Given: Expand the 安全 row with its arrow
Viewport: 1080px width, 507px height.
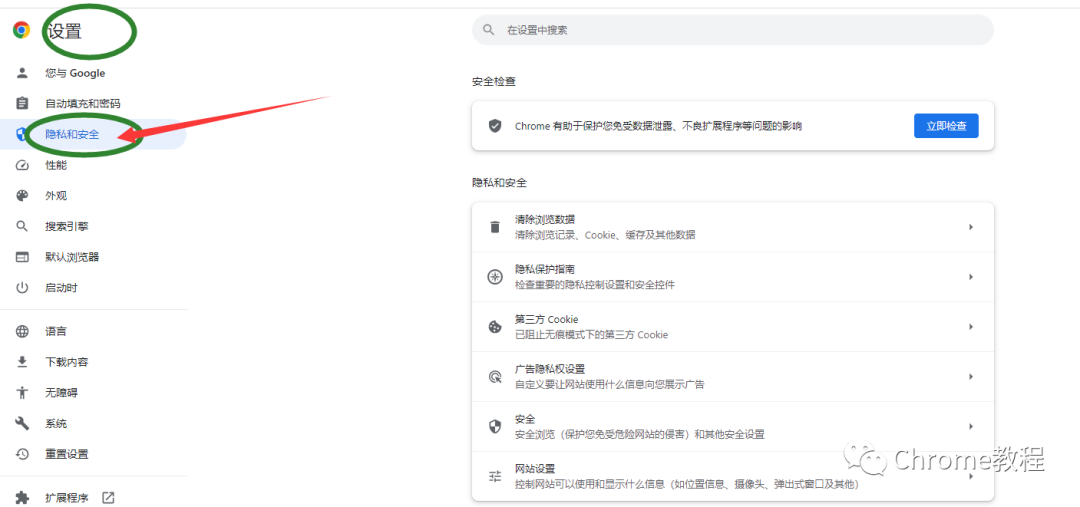Looking at the screenshot, I should (x=970, y=426).
